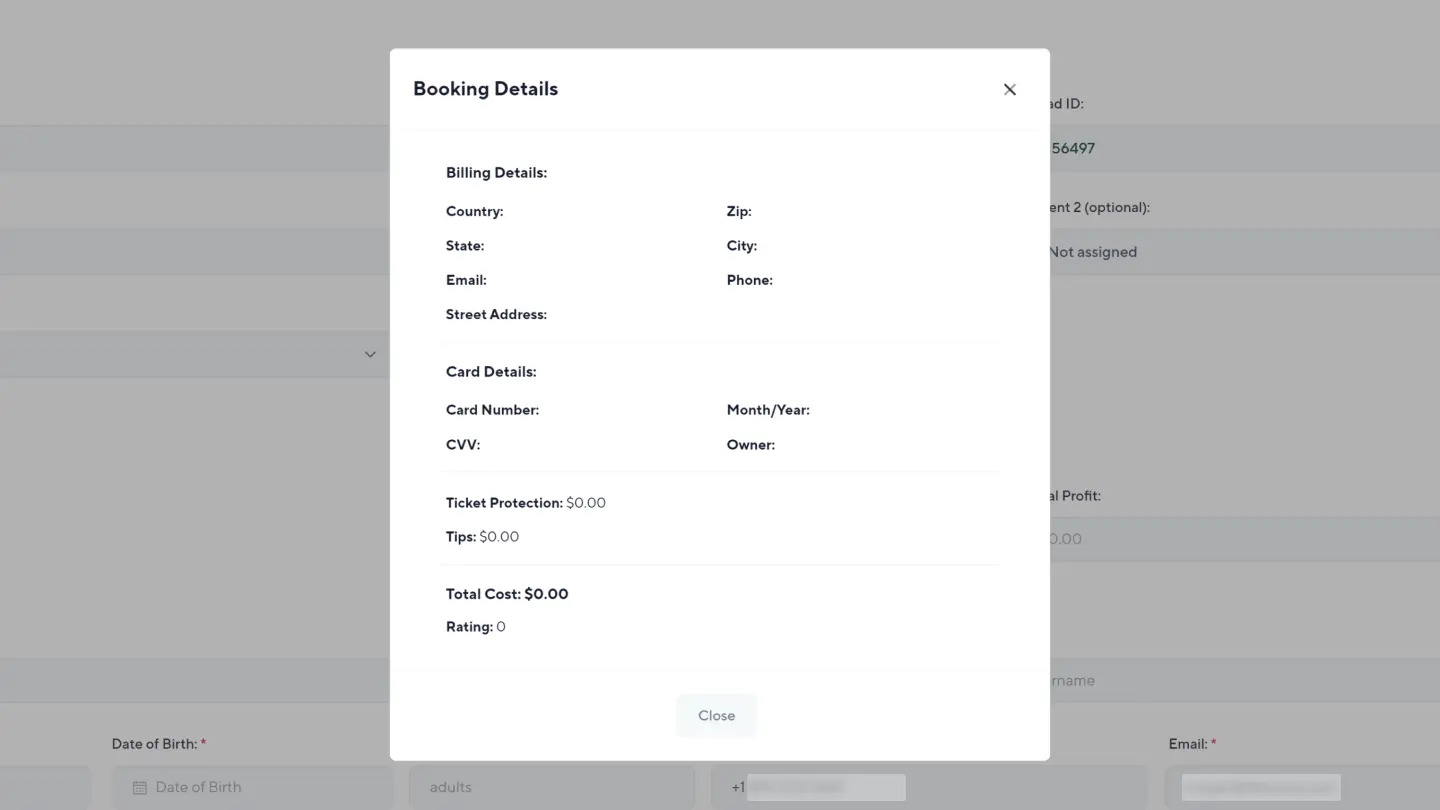This screenshot has height=810, width=1440.
Task: Click the Ticket Protection $0.00 value
Action: pyautogui.click(x=586, y=503)
